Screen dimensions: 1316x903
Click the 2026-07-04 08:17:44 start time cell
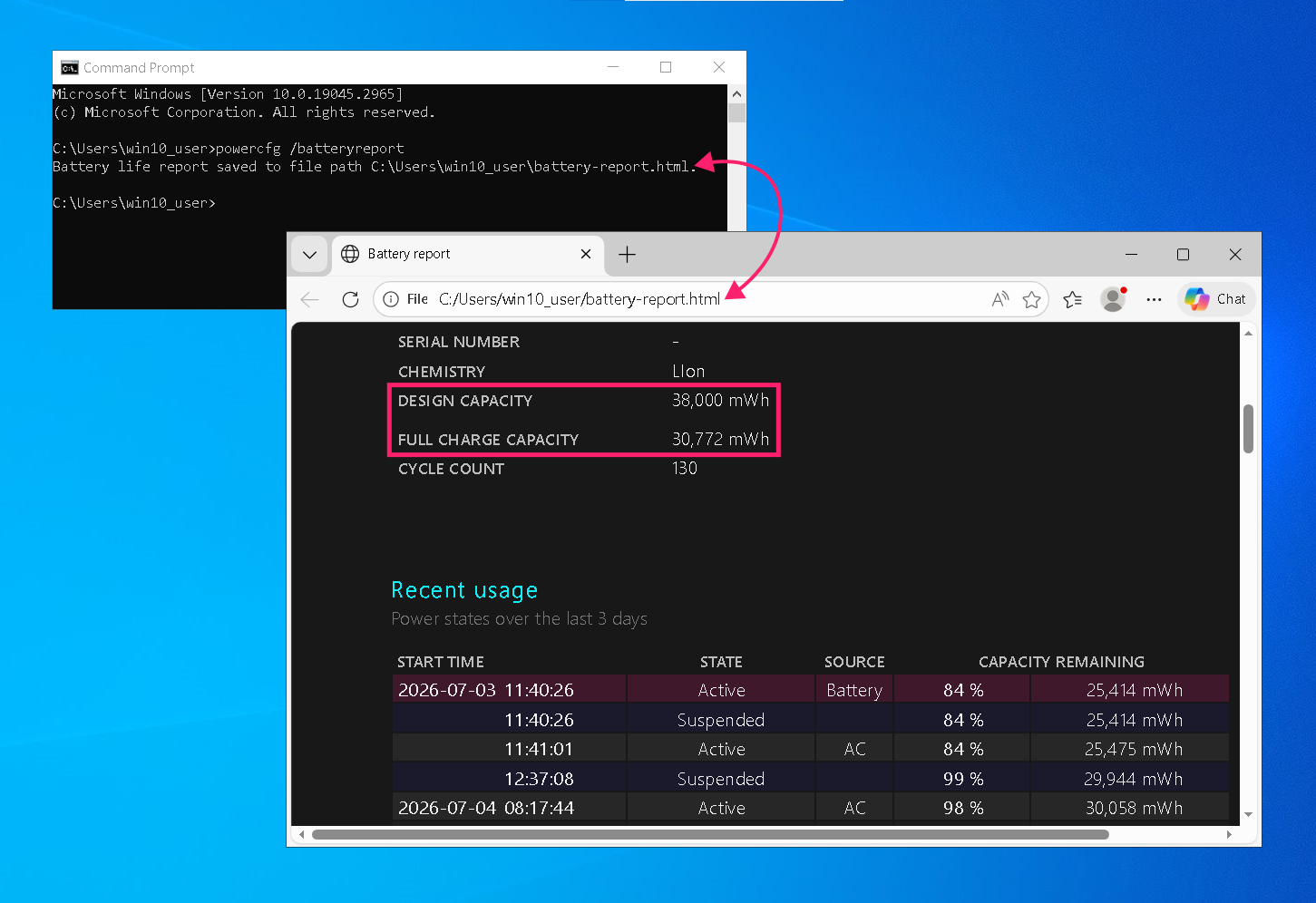pyautogui.click(x=510, y=808)
